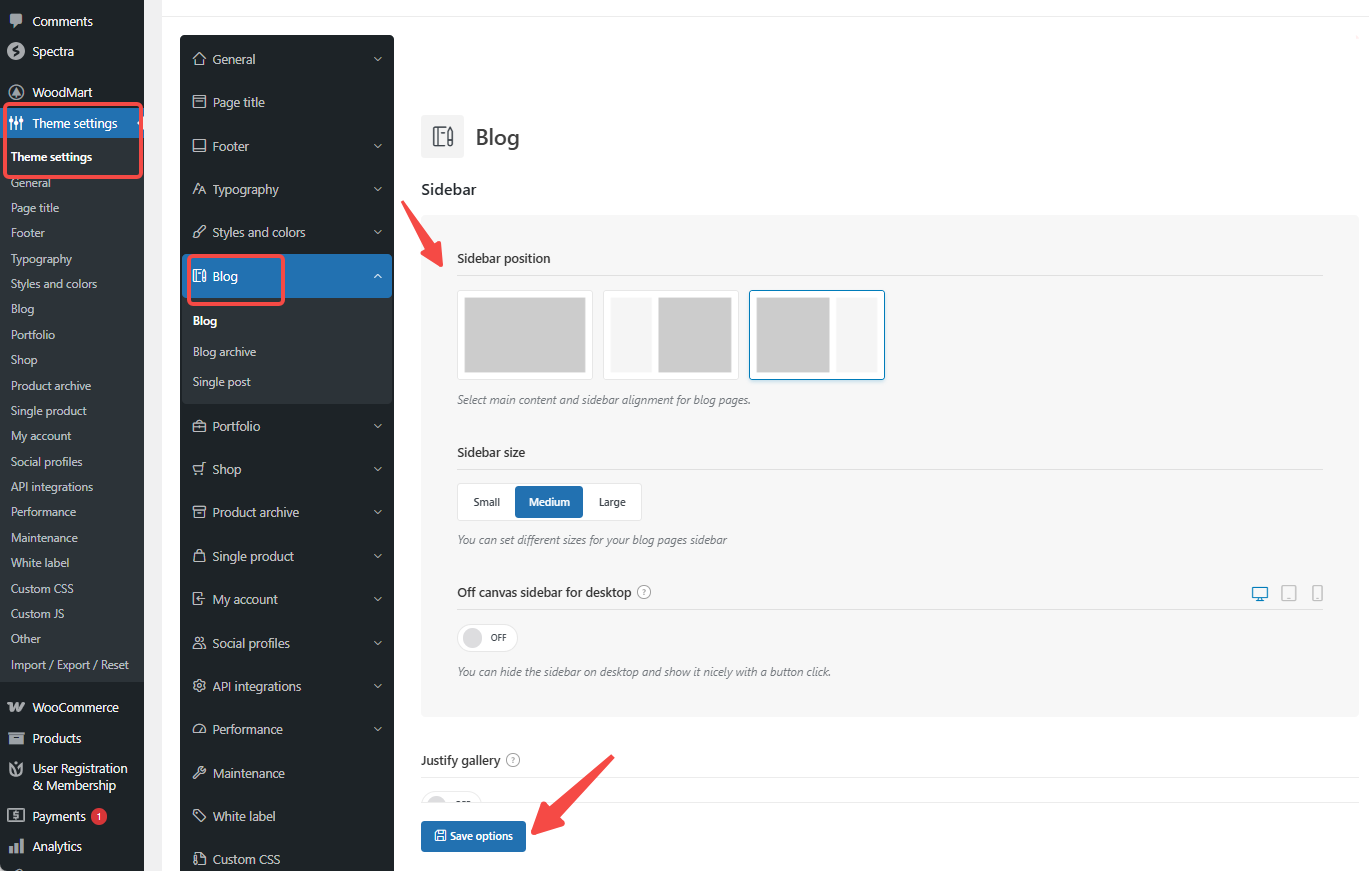Click the Styles and colors brush icon
The image size is (1369, 871).
[x=201, y=232]
